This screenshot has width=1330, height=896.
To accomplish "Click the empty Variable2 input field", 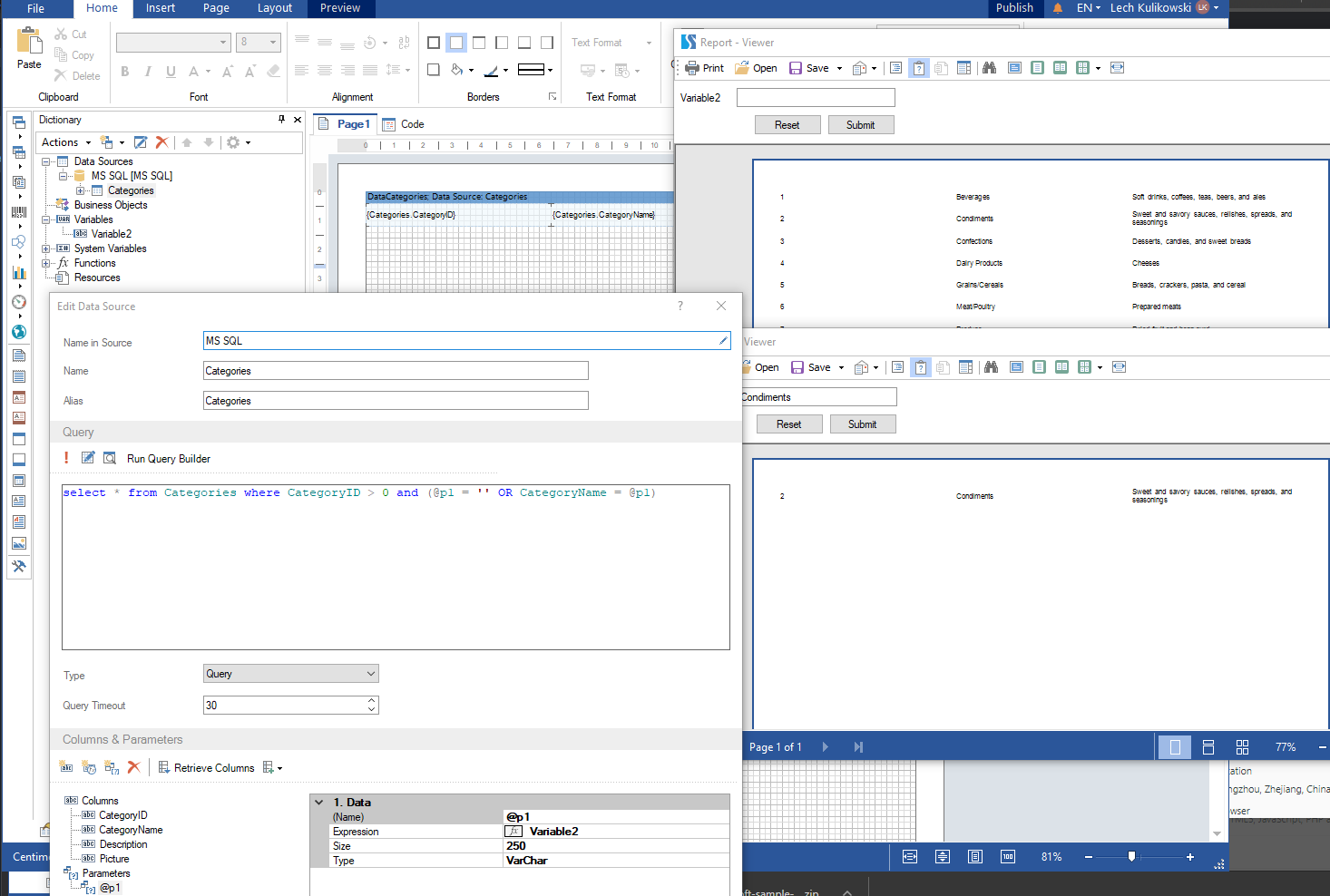I will (816, 97).
